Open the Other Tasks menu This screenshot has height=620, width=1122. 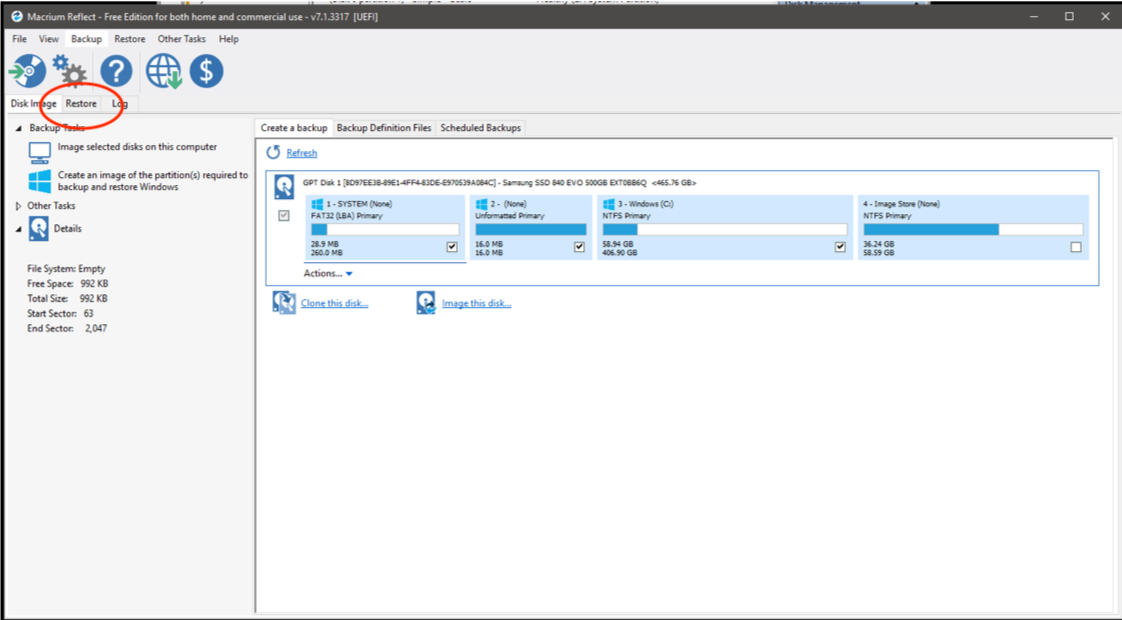(181, 39)
